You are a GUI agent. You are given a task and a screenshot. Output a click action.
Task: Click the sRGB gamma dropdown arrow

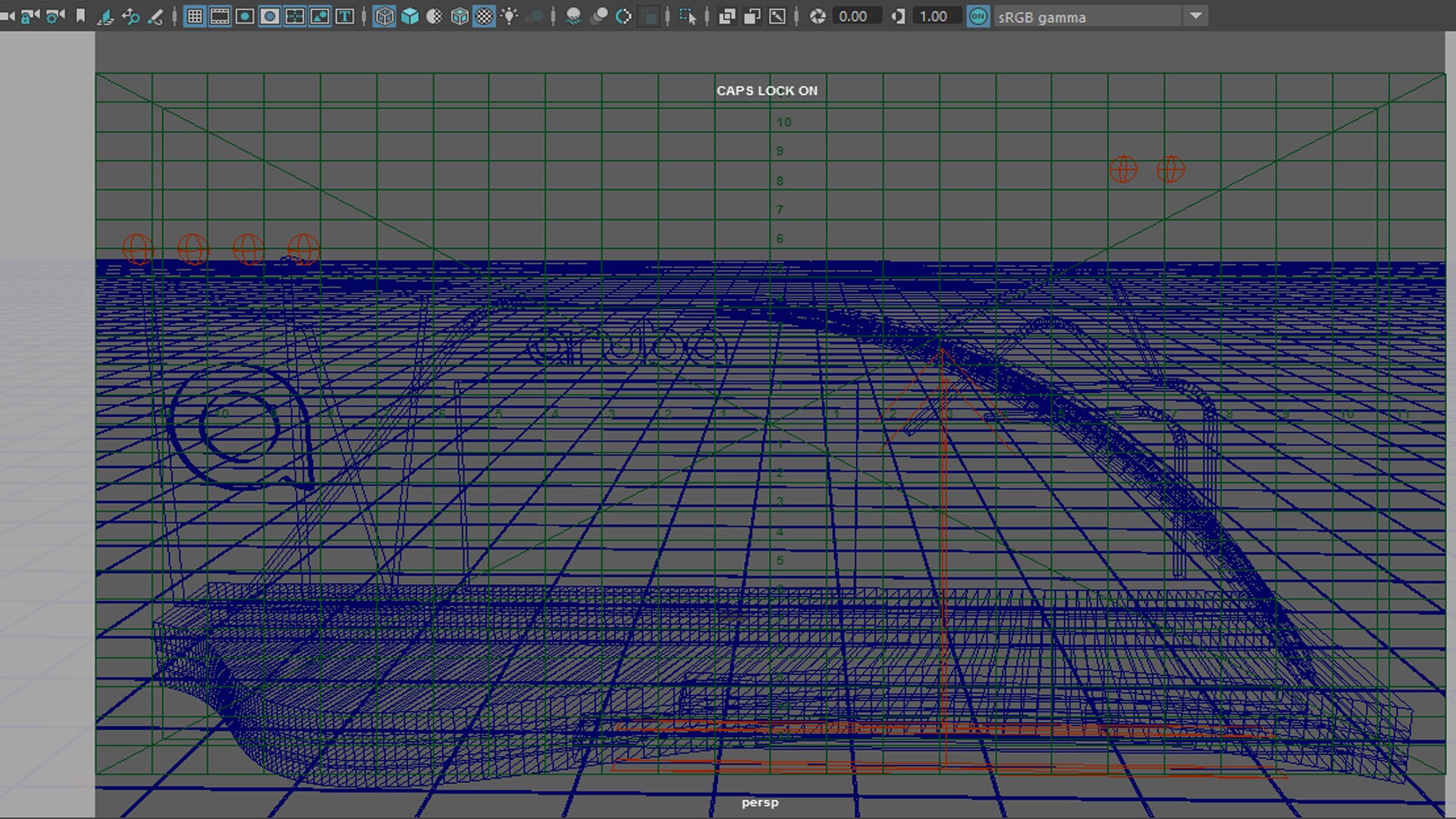pos(1196,16)
